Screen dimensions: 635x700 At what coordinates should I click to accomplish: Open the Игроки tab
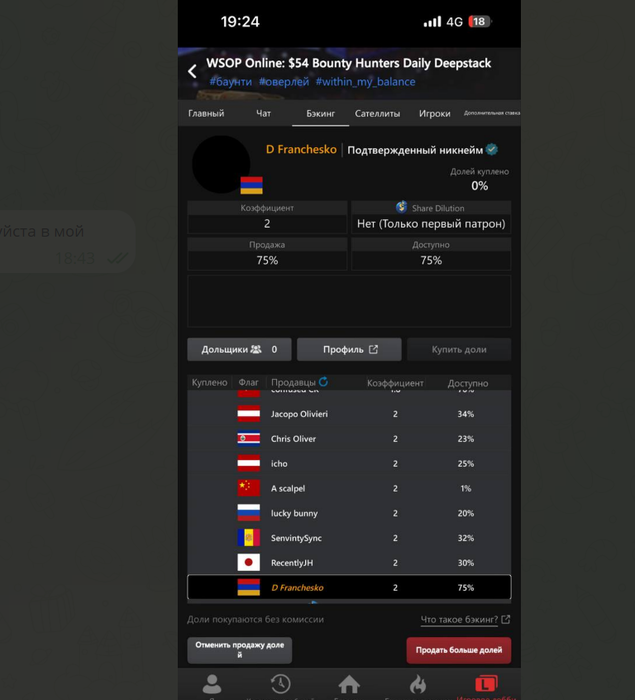(434, 113)
